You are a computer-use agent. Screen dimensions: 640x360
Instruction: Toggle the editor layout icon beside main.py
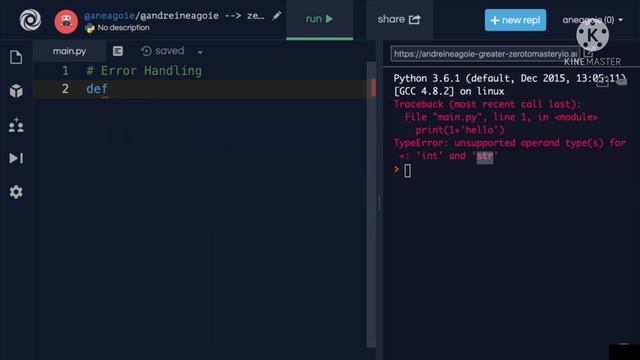[118, 51]
